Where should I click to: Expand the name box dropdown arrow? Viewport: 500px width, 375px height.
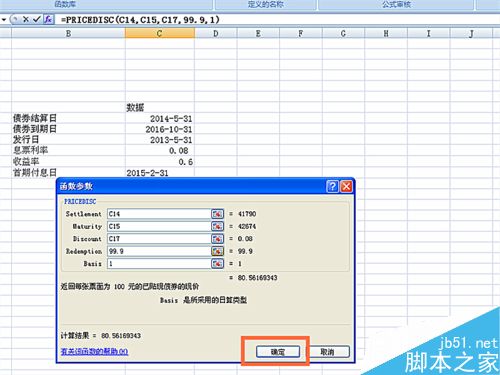(x=4, y=20)
